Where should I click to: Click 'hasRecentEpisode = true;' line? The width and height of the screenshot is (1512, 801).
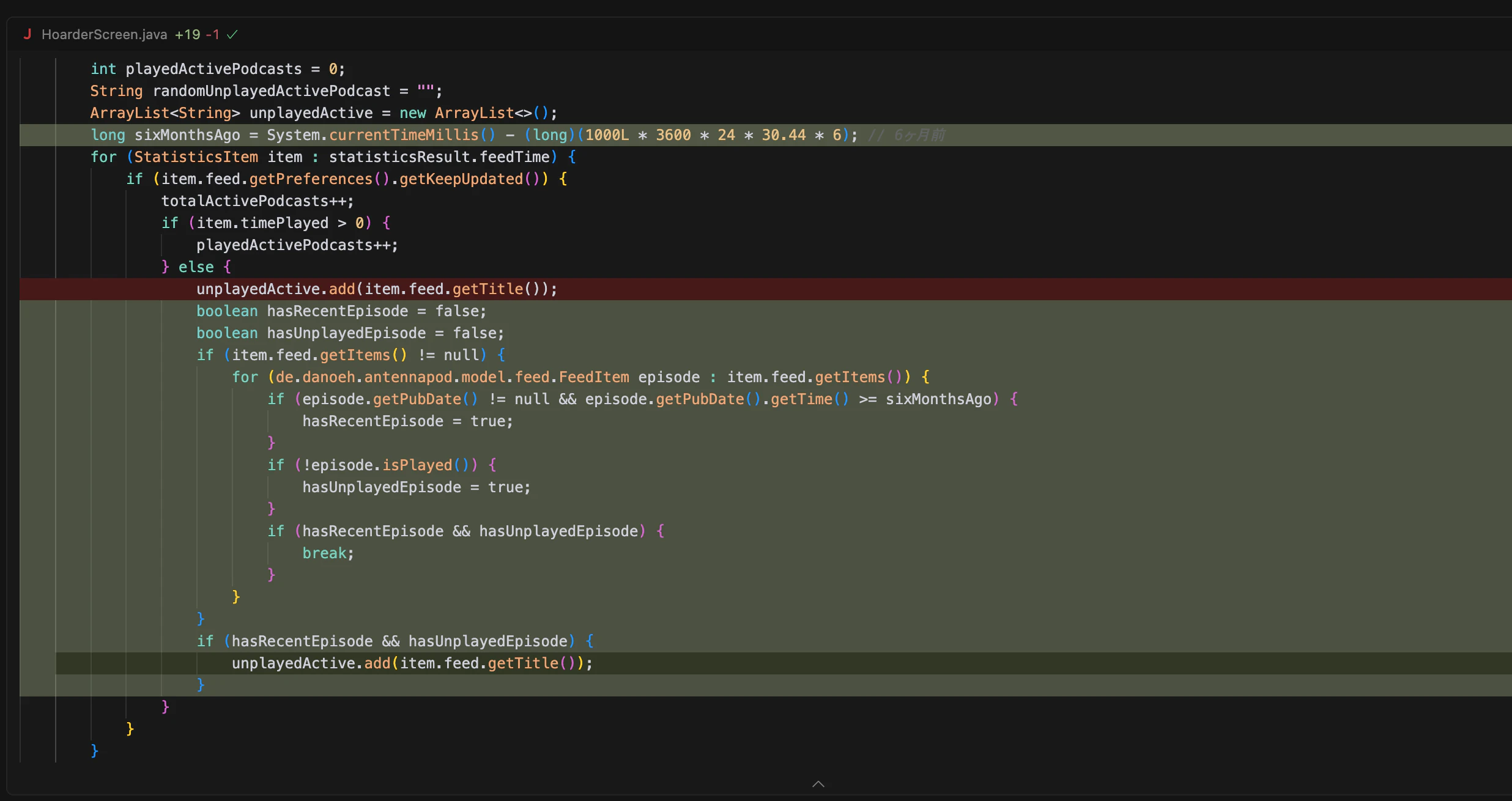point(408,421)
